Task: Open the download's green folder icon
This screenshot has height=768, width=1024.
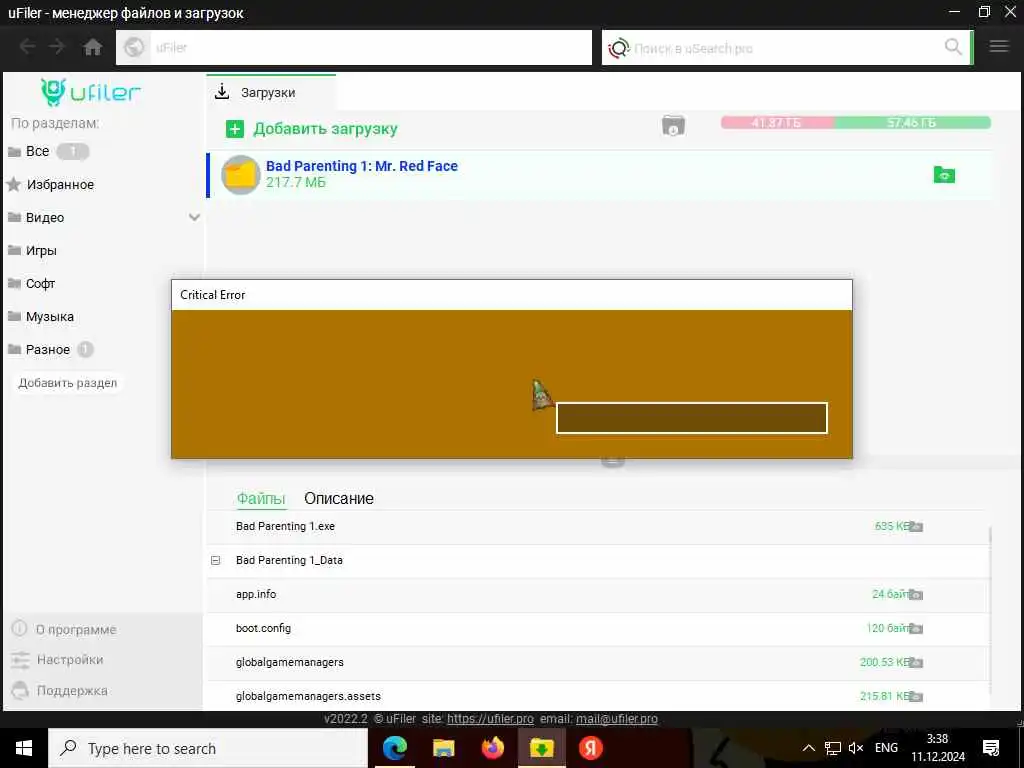Action: click(x=944, y=175)
